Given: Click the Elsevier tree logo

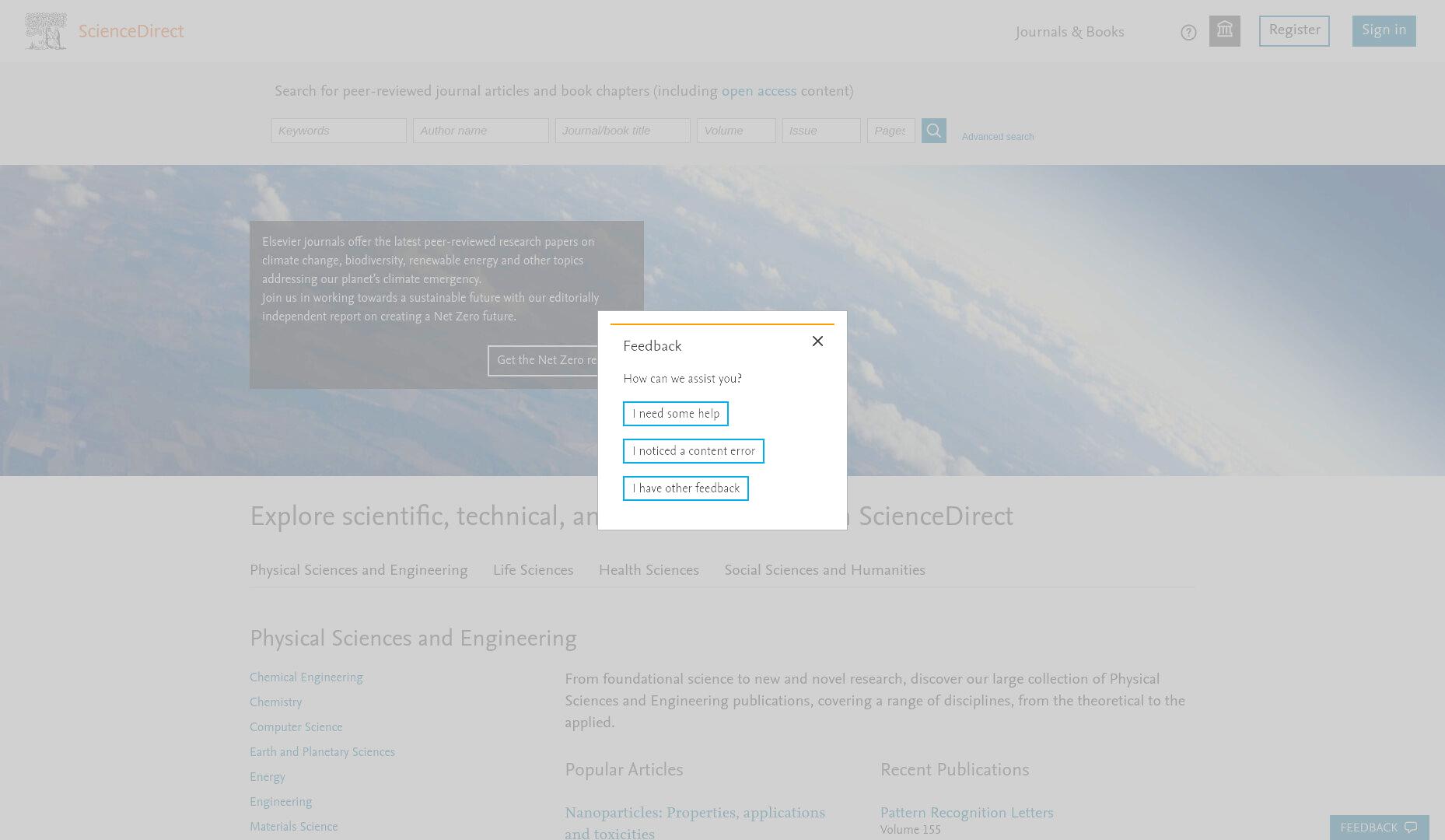Looking at the screenshot, I should coord(45,31).
